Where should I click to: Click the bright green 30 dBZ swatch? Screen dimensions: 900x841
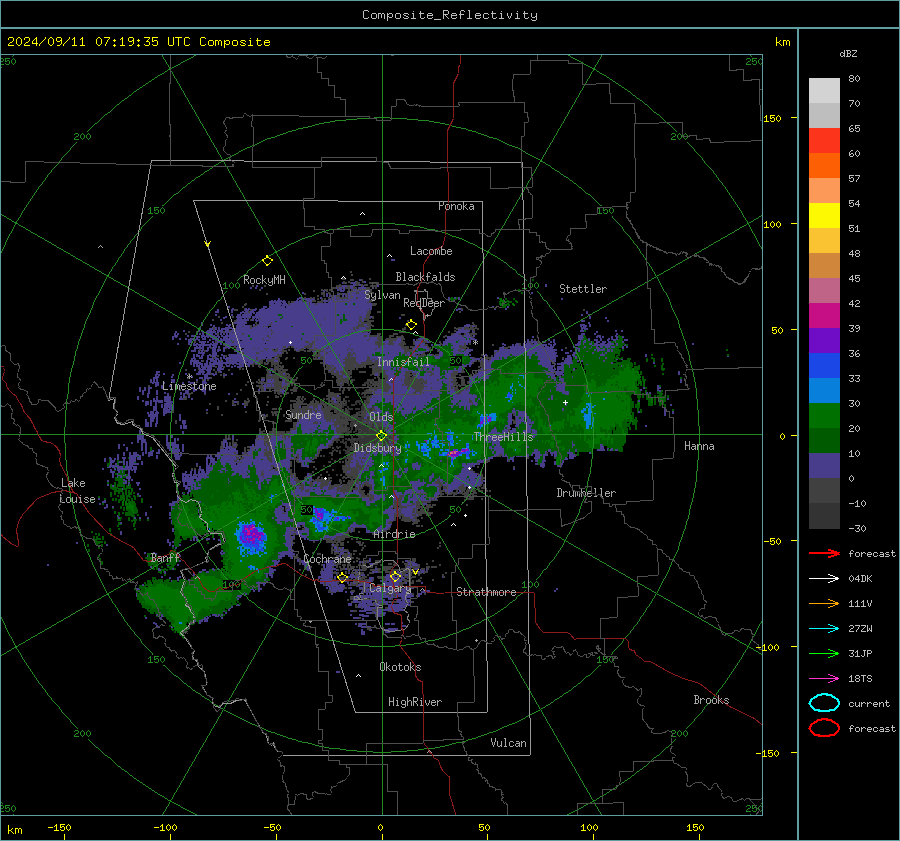tap(824, 416)
